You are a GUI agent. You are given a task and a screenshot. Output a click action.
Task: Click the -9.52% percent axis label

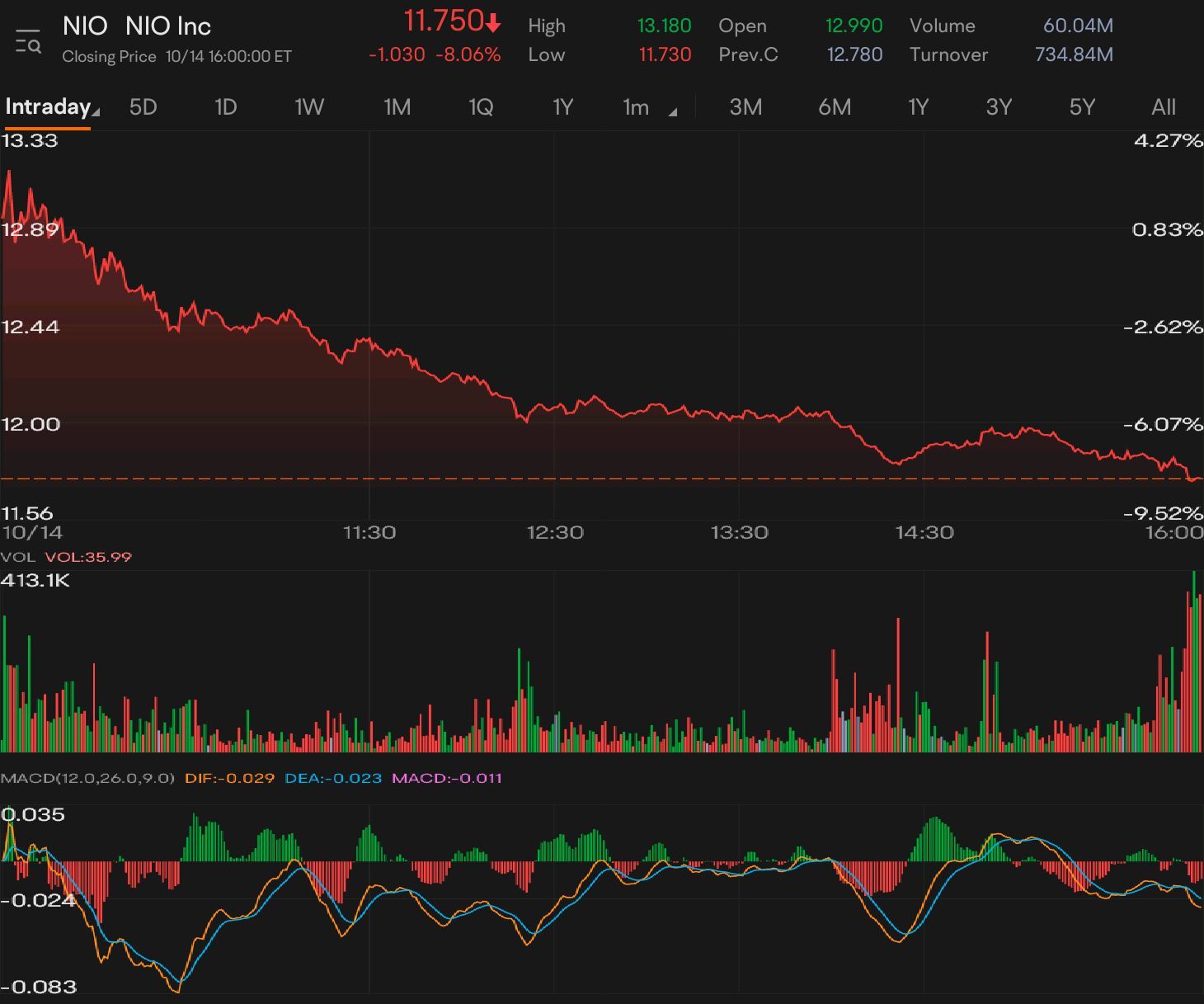(1163, 513)
